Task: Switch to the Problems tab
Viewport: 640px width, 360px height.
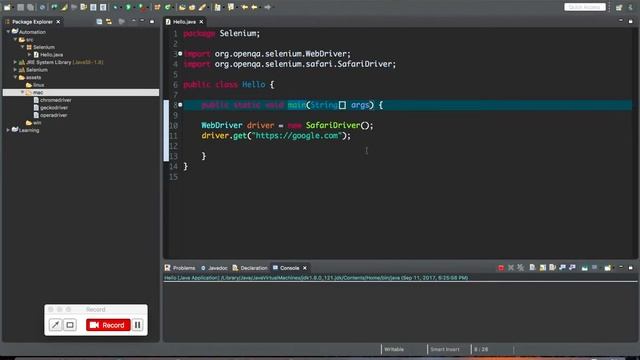Action: (180, 268)
